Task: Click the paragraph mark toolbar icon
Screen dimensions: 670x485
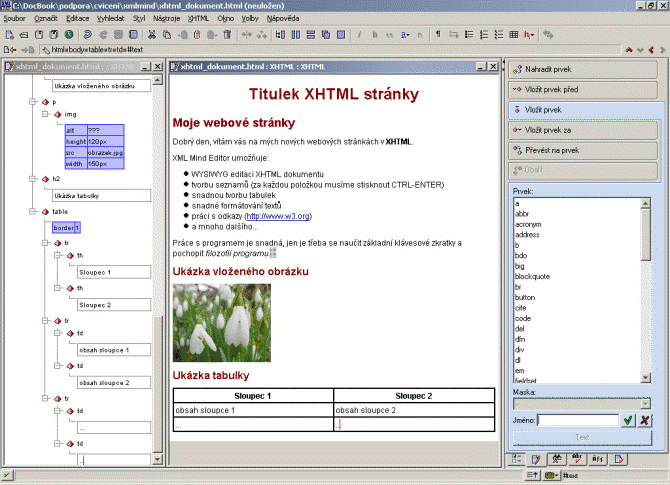Action: (x=438, y=35)
